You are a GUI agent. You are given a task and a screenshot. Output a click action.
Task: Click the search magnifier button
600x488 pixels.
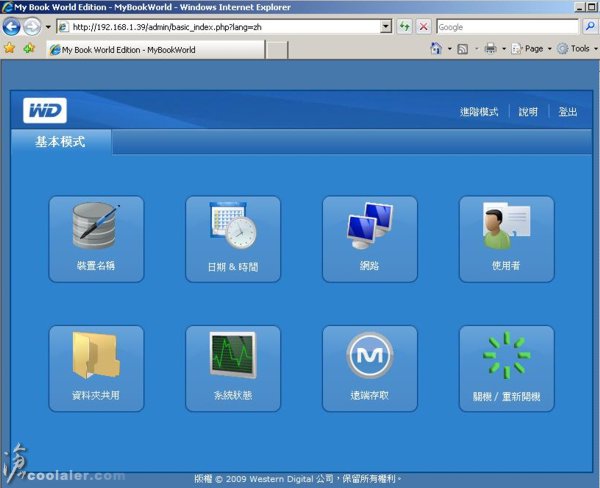tap(590, 26)
